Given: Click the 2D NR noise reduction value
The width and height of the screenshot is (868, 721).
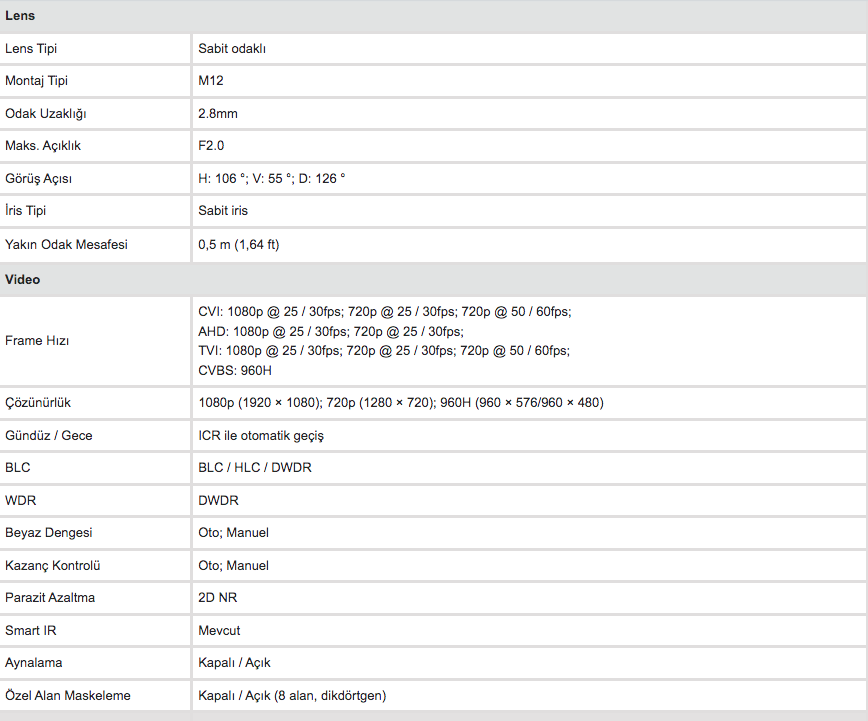Looking at the screenshot, I should 218,598.
